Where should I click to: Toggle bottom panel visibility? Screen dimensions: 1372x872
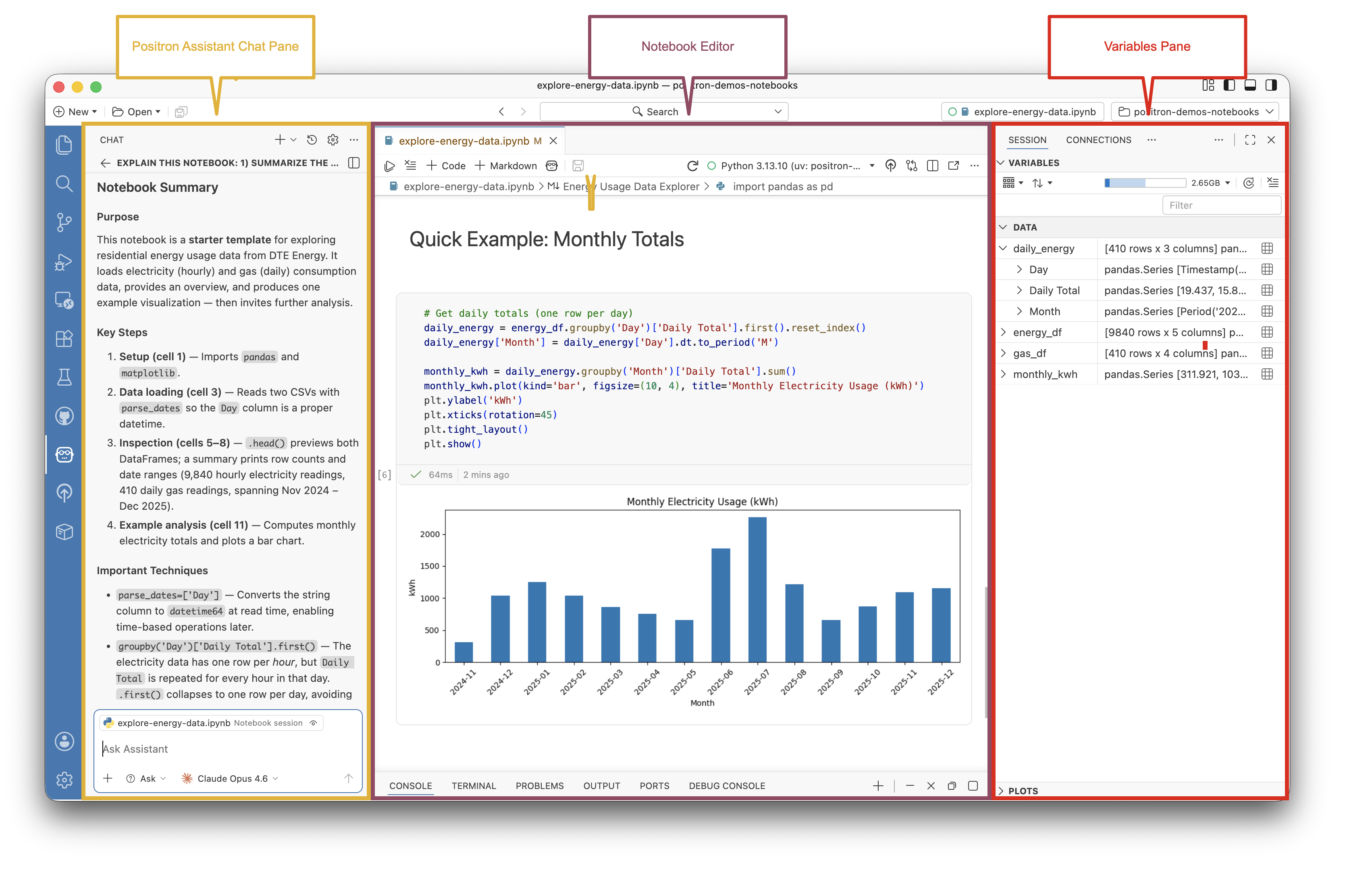coord(1250,85)
